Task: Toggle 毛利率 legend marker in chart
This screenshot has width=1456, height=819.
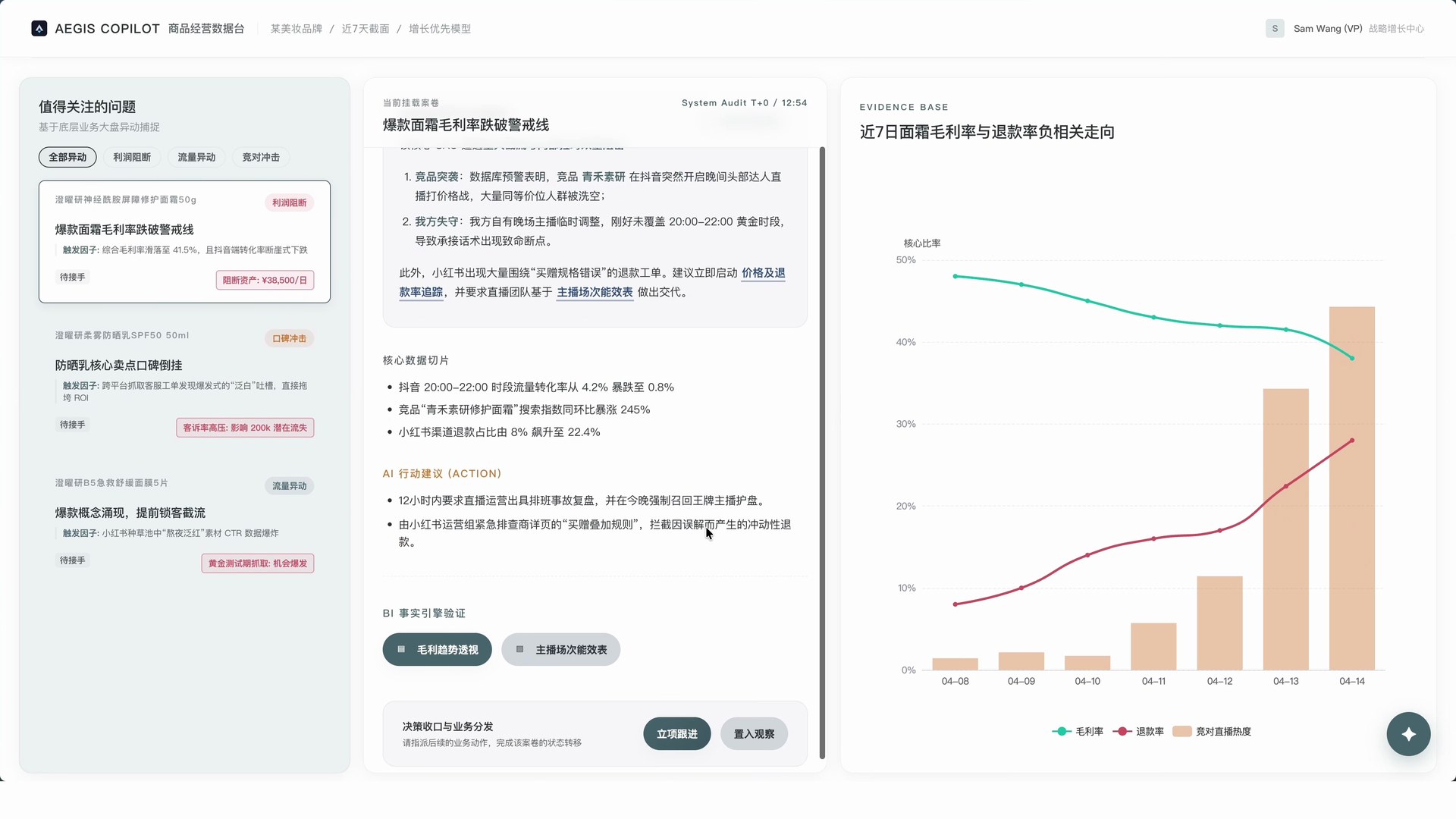Action: point(1061,731)
